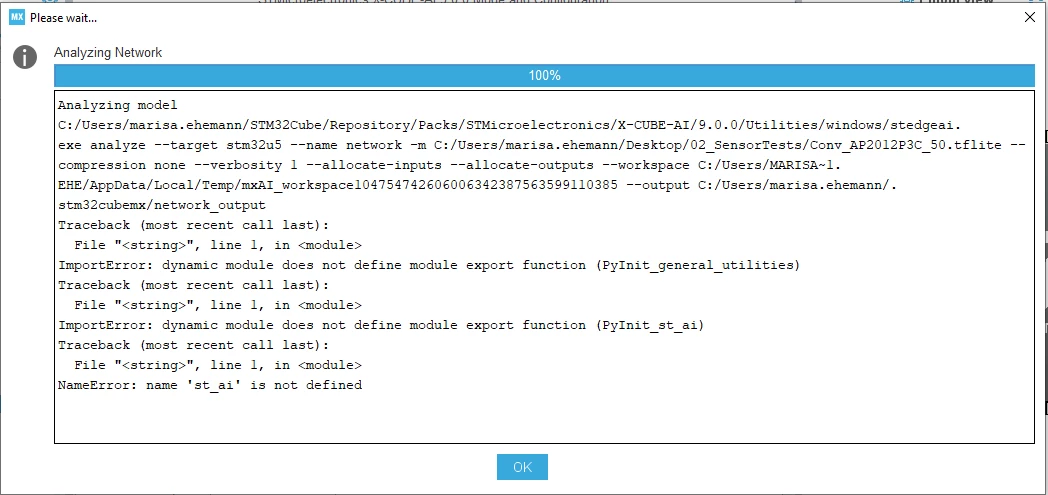
Task: Click the Traceback line above the PyInit_st_ai error
Action: [194, 285]
